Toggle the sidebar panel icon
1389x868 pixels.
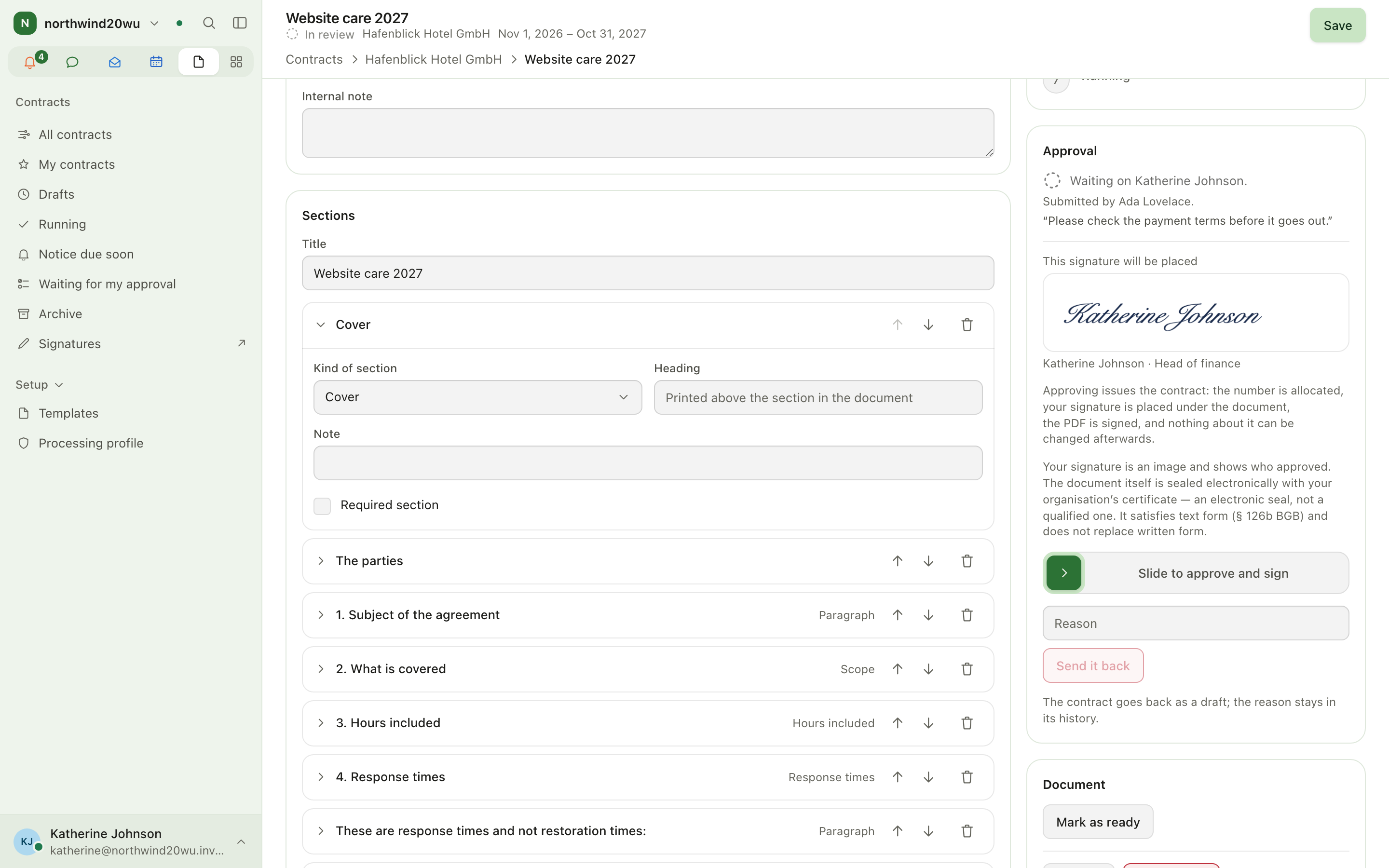point(240,23)
